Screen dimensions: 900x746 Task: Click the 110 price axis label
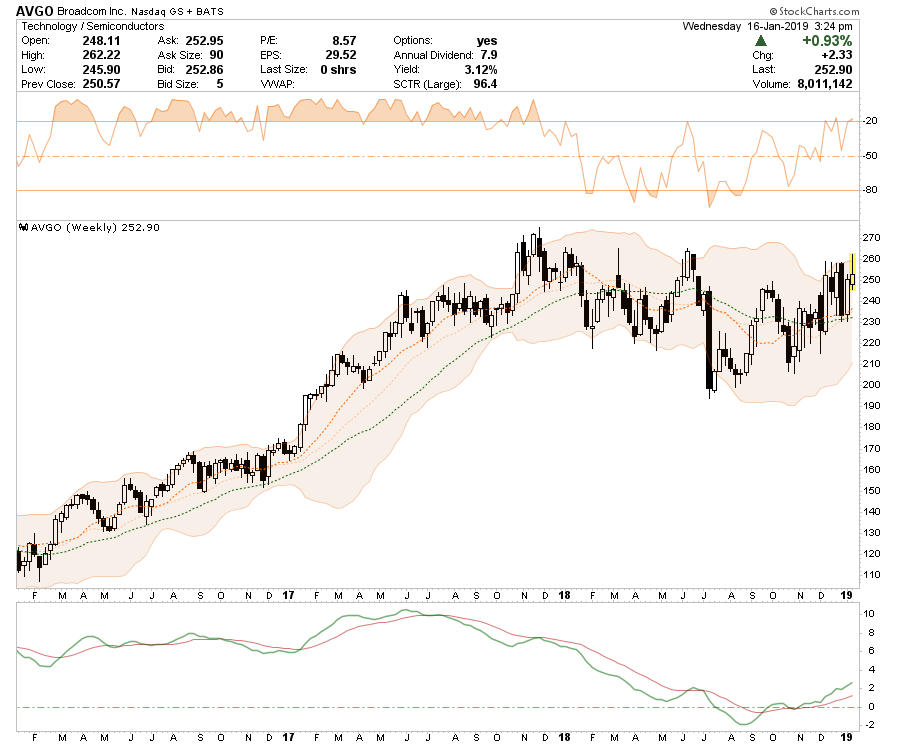click(871, 574)
